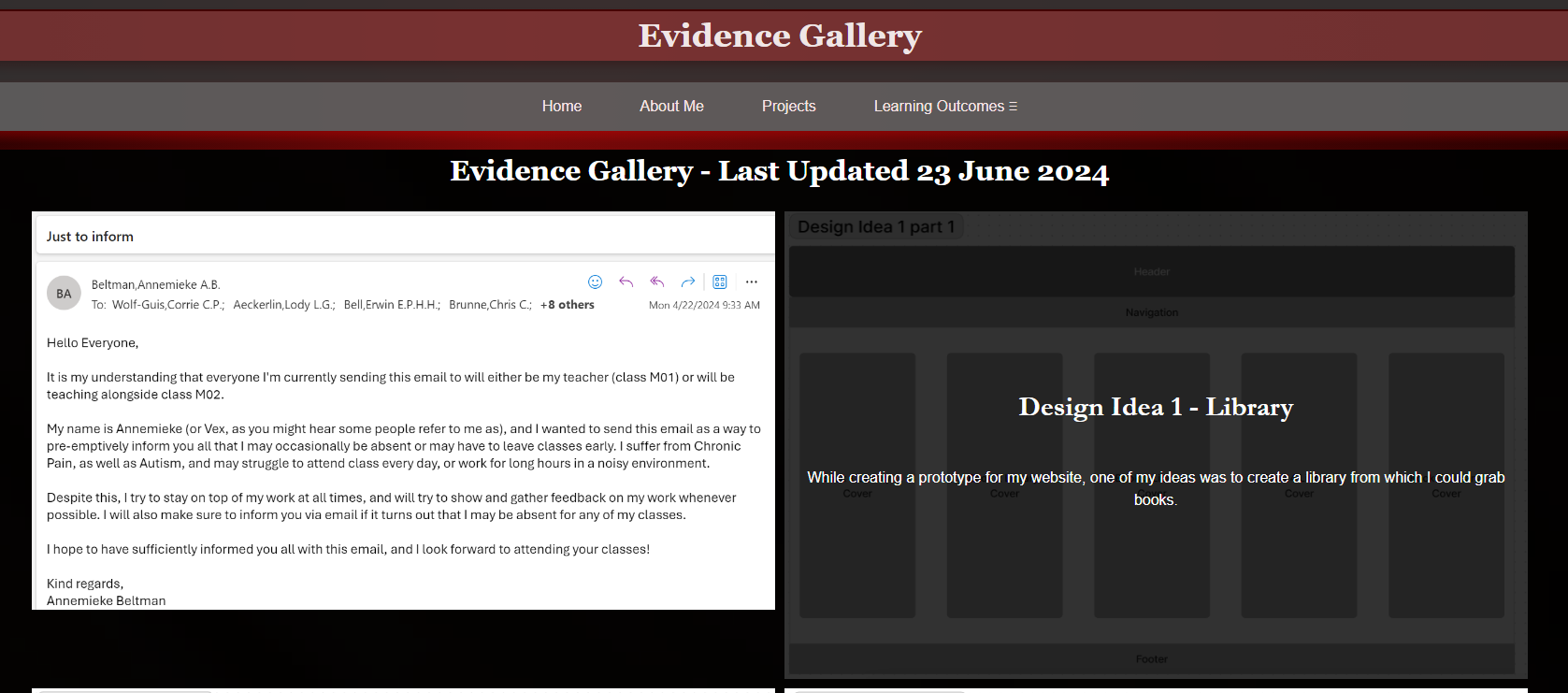Click the forward arrow icon in email

pyautogui.click(x=688, y=282)
